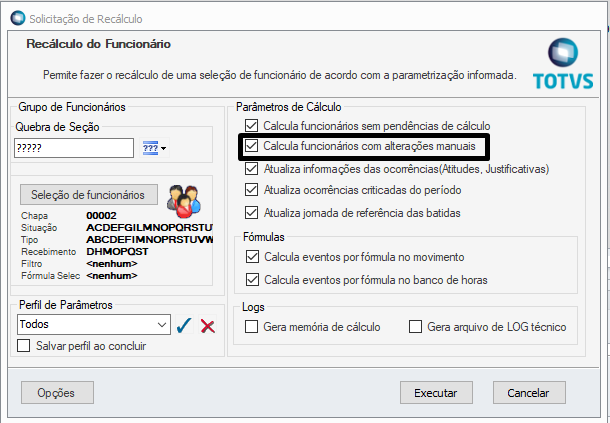Toggle Calcula eventos por fórmula no banco de horas
Screen dimensions: 610x423
click(x=252, y=279)
